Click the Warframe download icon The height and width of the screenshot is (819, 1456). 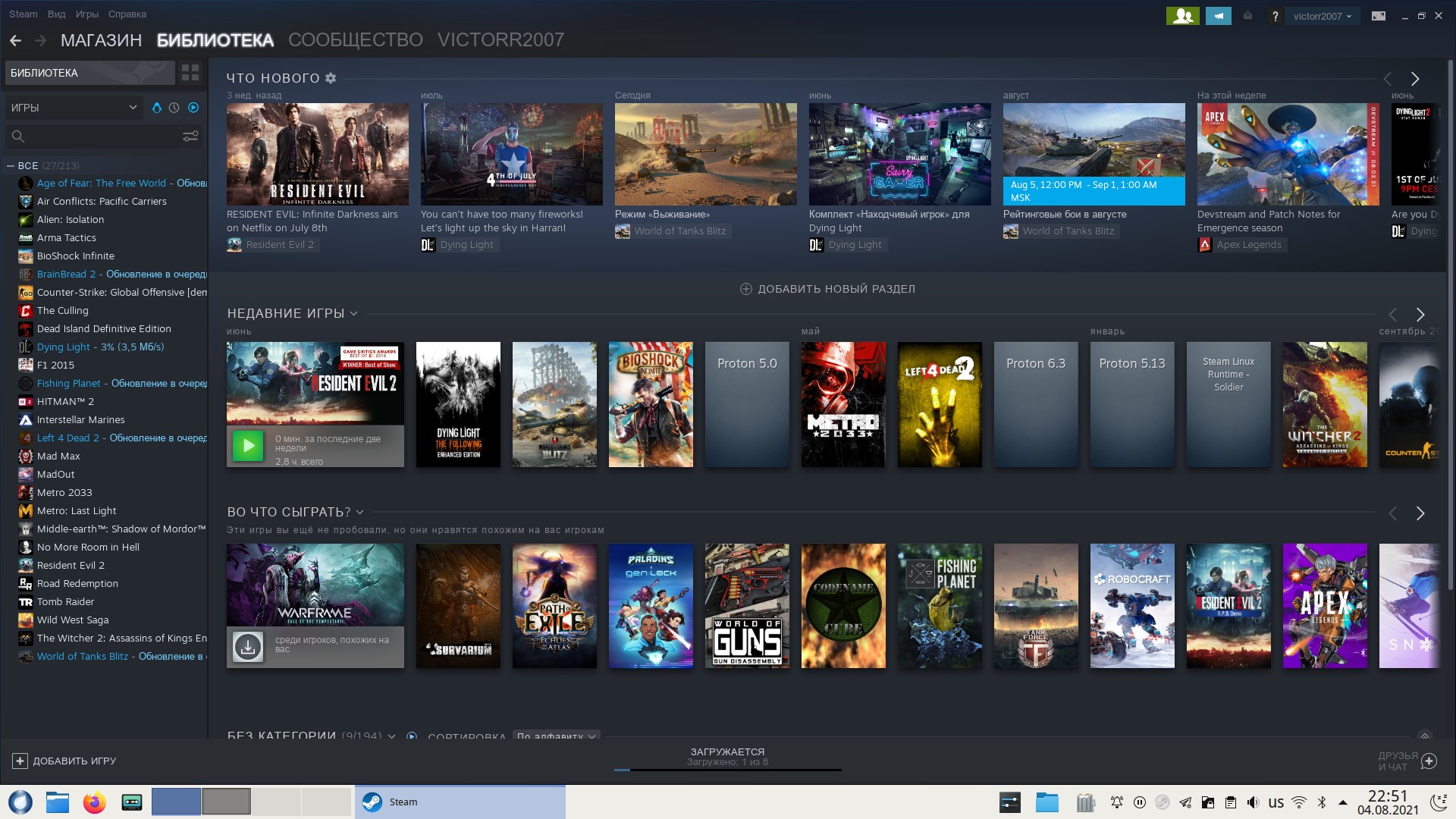tap(248, 647)
